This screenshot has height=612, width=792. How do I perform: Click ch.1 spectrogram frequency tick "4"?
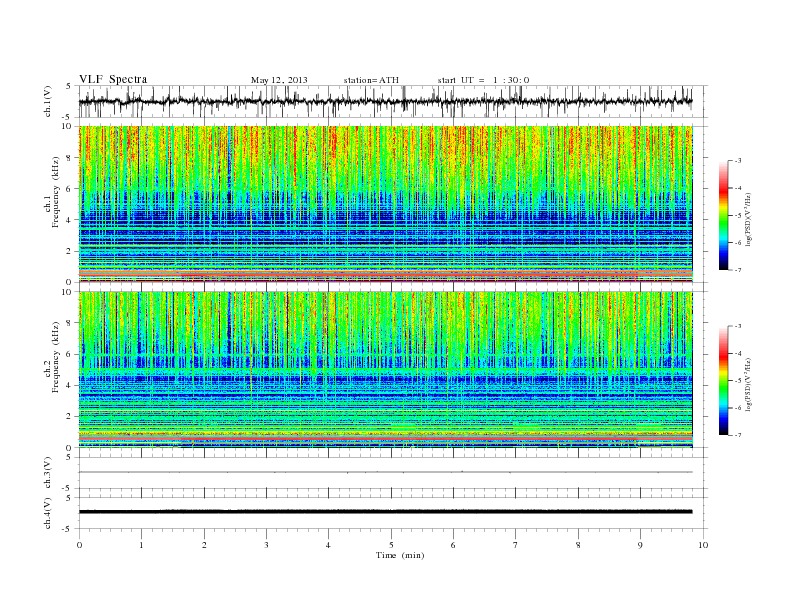click(69, 220)
